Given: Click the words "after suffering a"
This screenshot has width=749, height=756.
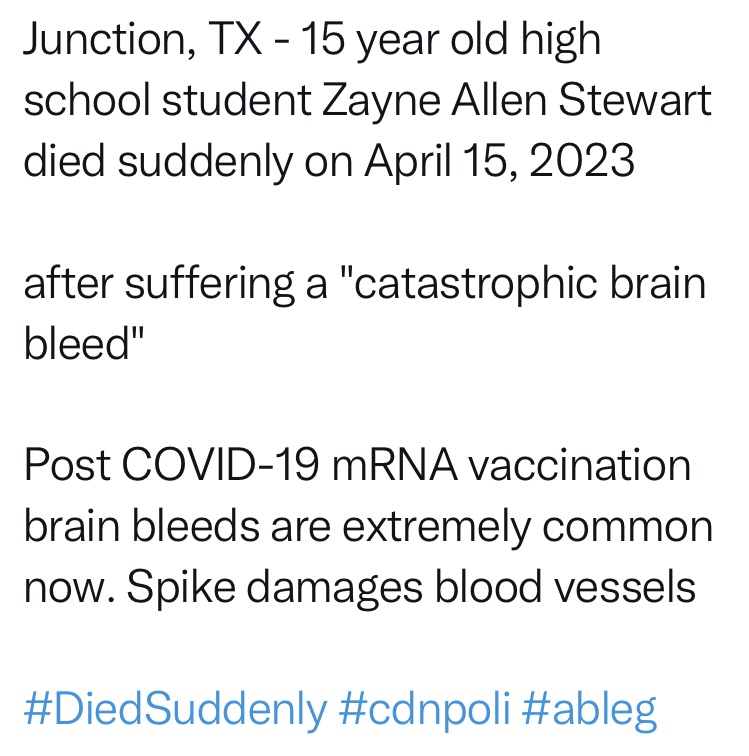Looking at the screenshot, I should pyautogui.click(x=176, y=284).
